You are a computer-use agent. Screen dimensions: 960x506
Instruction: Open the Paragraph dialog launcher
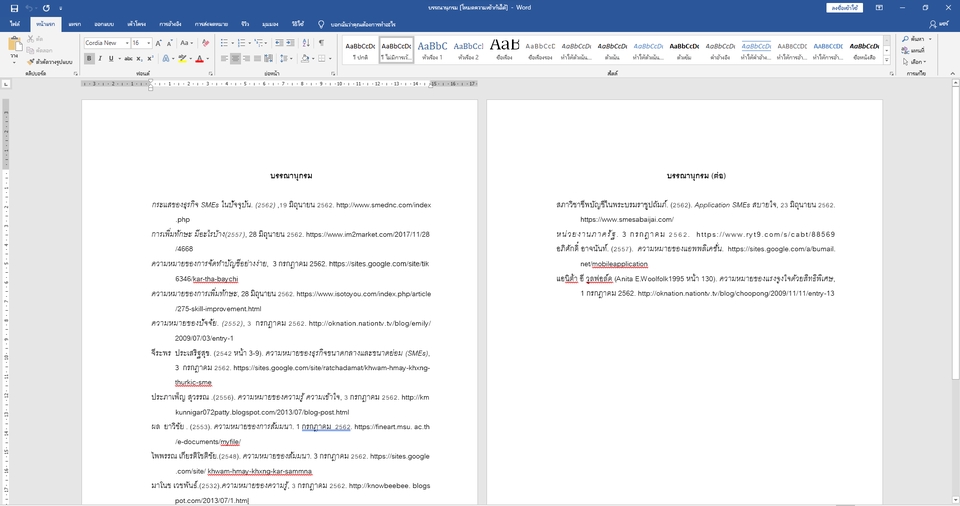pos(333,74)
